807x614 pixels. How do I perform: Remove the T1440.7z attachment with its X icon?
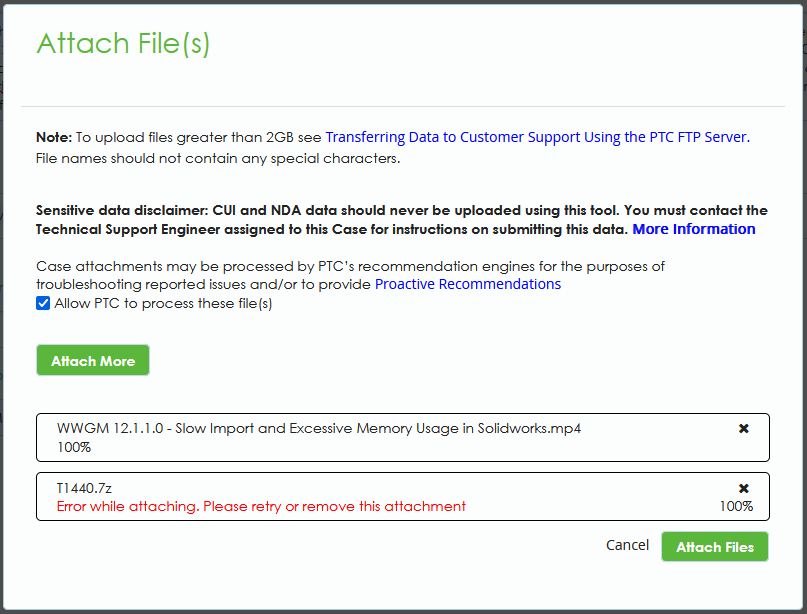[x=743, y=488]
